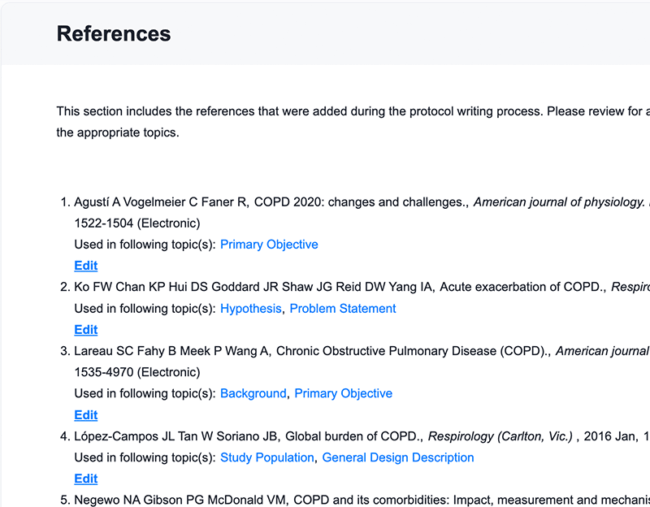Open Primary Objective link under reference 1
This screenshot has width=650, height=507.
269,244
